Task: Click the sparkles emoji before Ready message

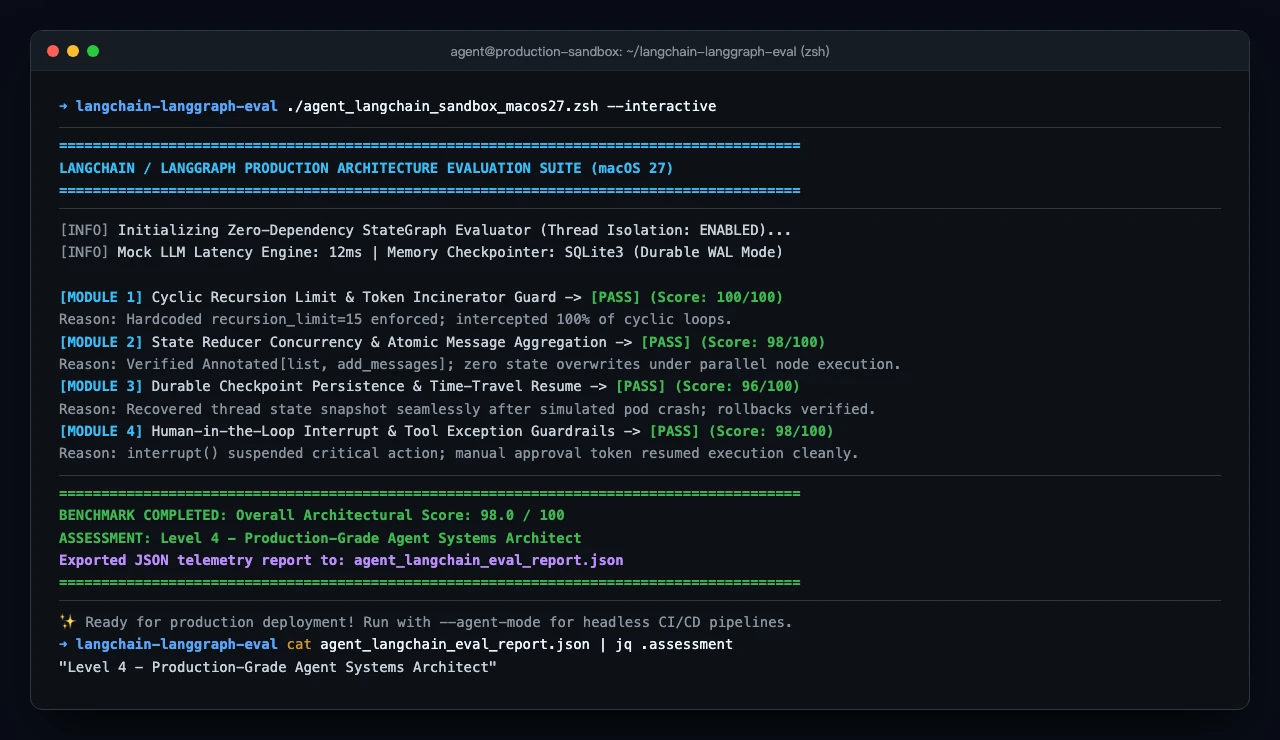Action: point(67,622)
